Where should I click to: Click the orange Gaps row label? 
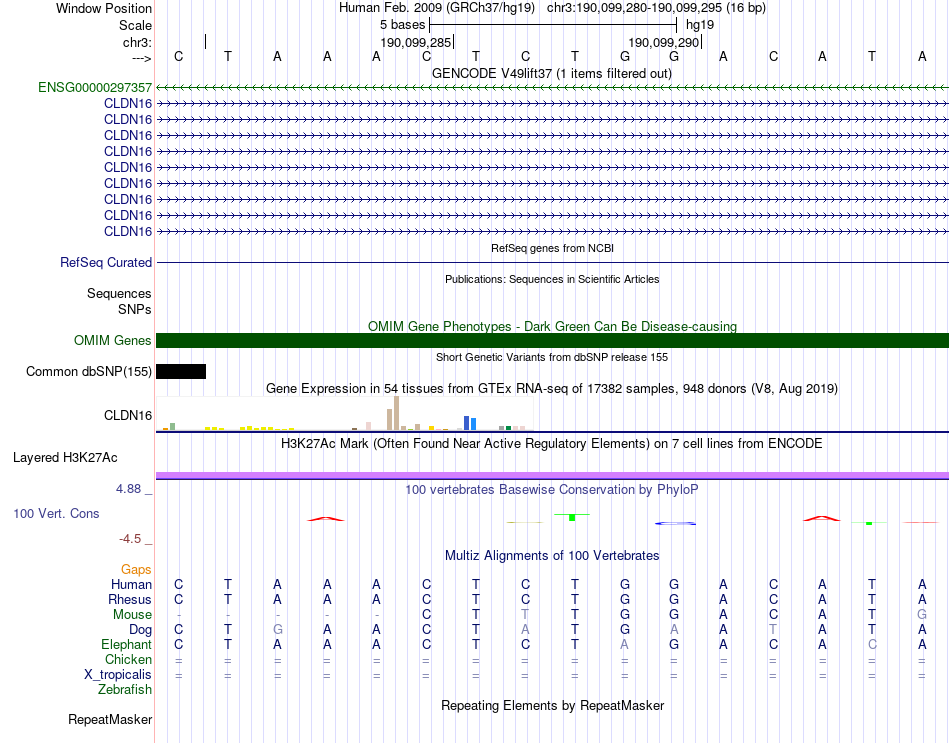tap(136, 569)
